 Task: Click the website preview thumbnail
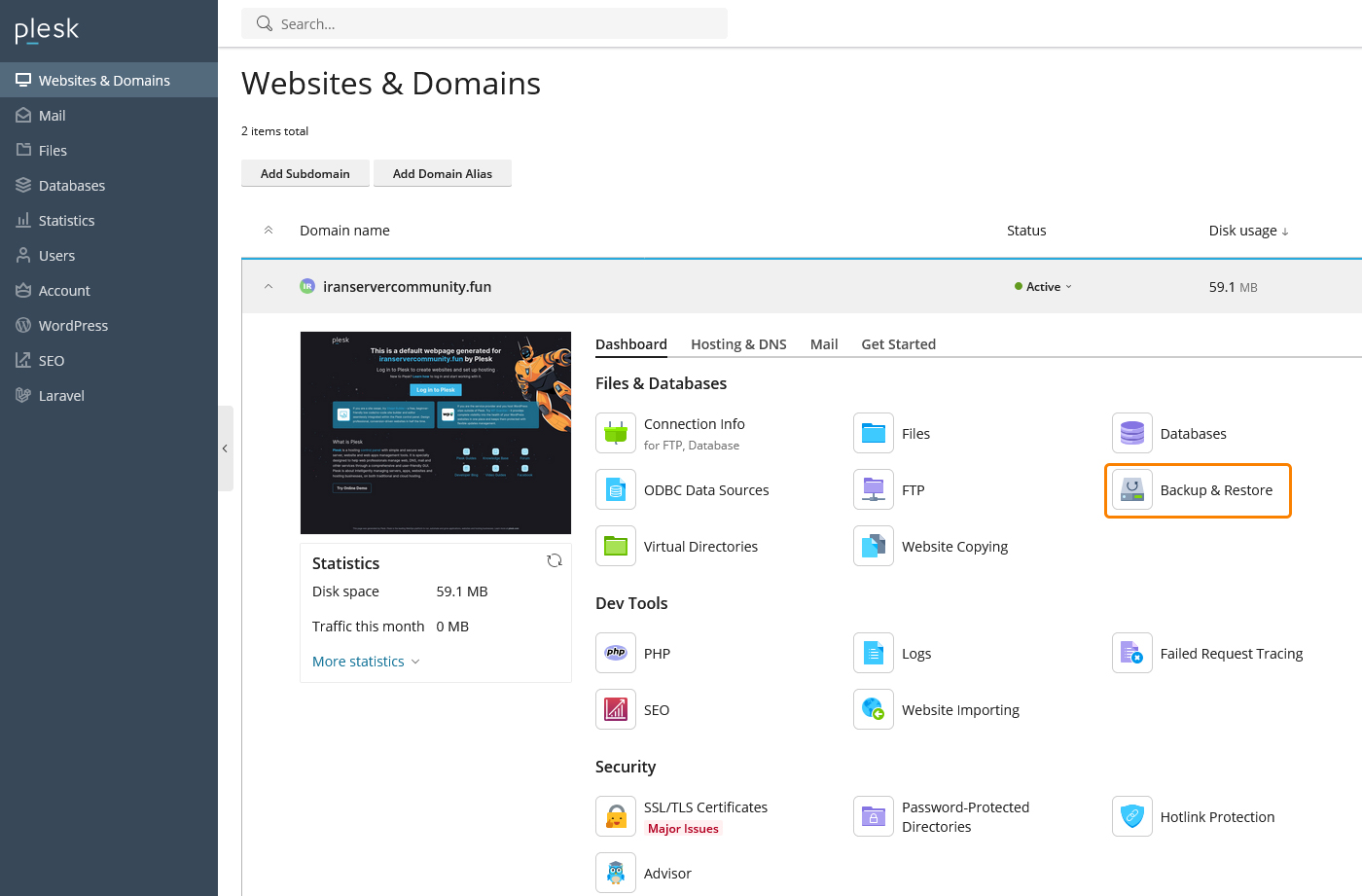(x=436, y=433)
